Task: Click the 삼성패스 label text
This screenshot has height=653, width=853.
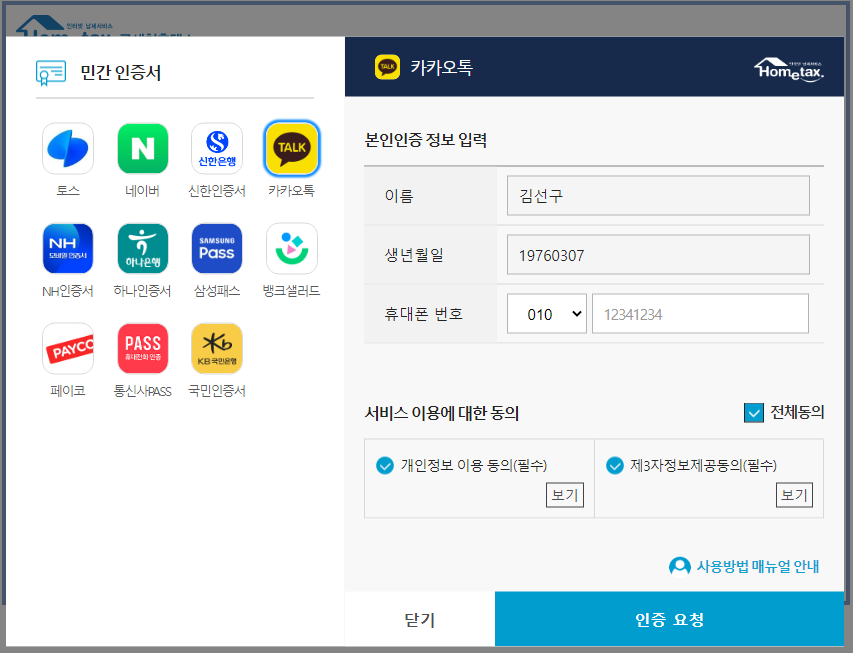Action: coord(217,291)
